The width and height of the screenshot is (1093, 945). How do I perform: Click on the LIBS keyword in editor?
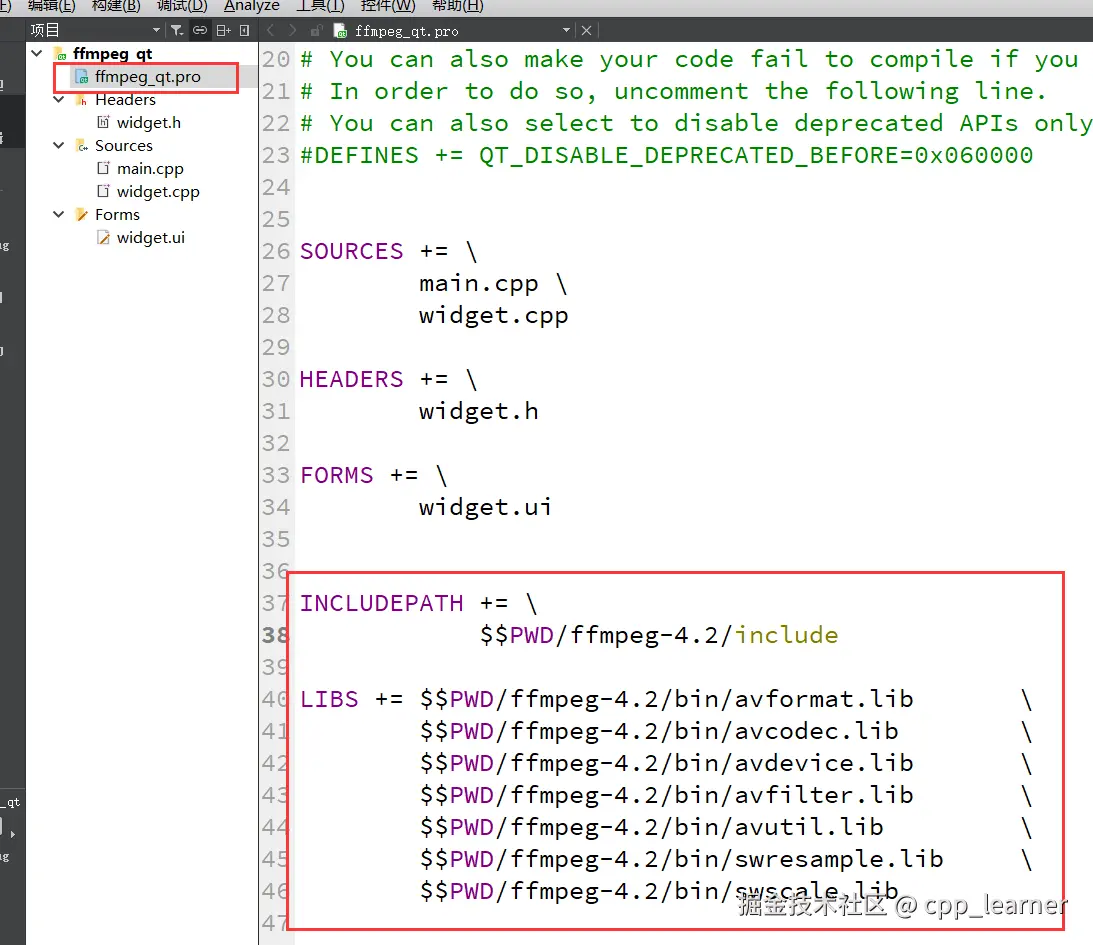(x=329, y=699)
